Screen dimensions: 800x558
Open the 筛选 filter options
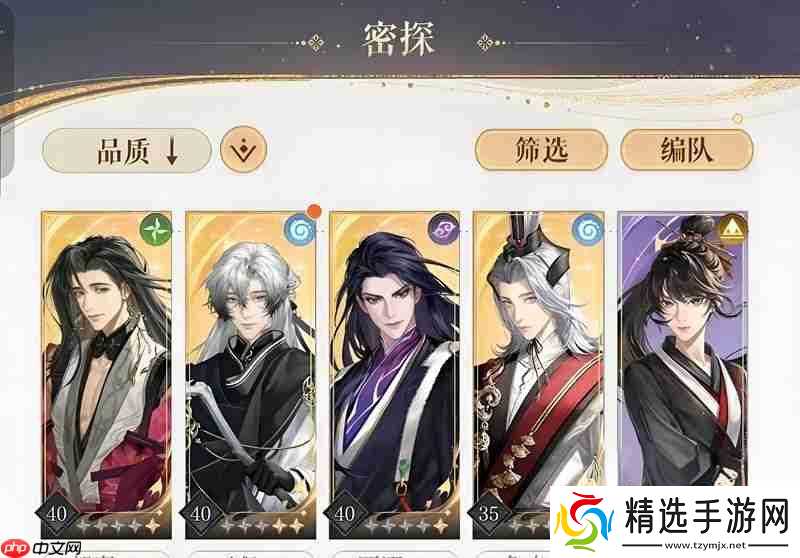(x=541, y=149)
